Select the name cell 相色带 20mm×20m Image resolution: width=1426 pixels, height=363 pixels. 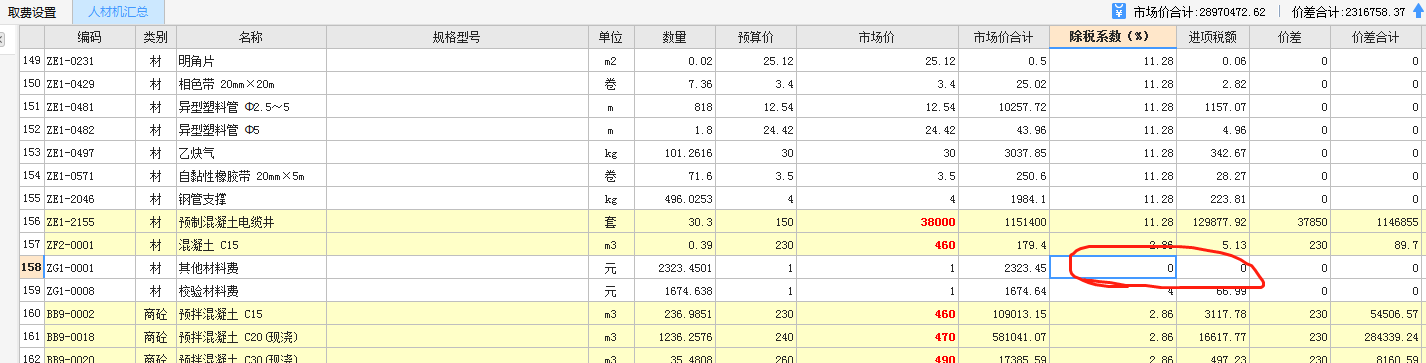[x=251, y=84]
